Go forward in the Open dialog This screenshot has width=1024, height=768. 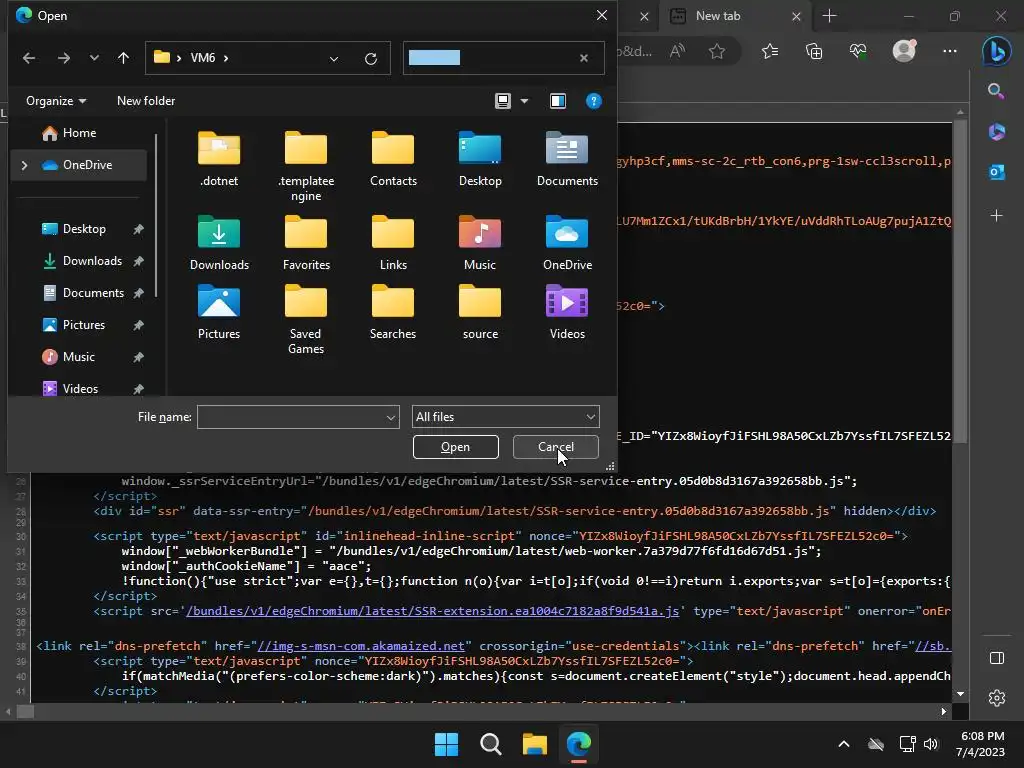click(x=63, y=58)
